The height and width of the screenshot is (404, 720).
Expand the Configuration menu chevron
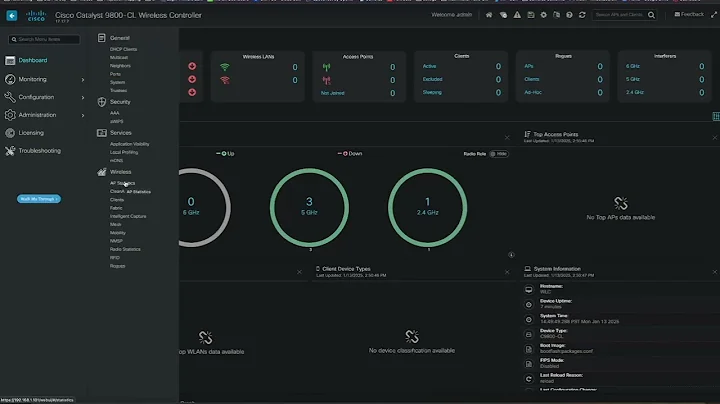tap(83, 97)
